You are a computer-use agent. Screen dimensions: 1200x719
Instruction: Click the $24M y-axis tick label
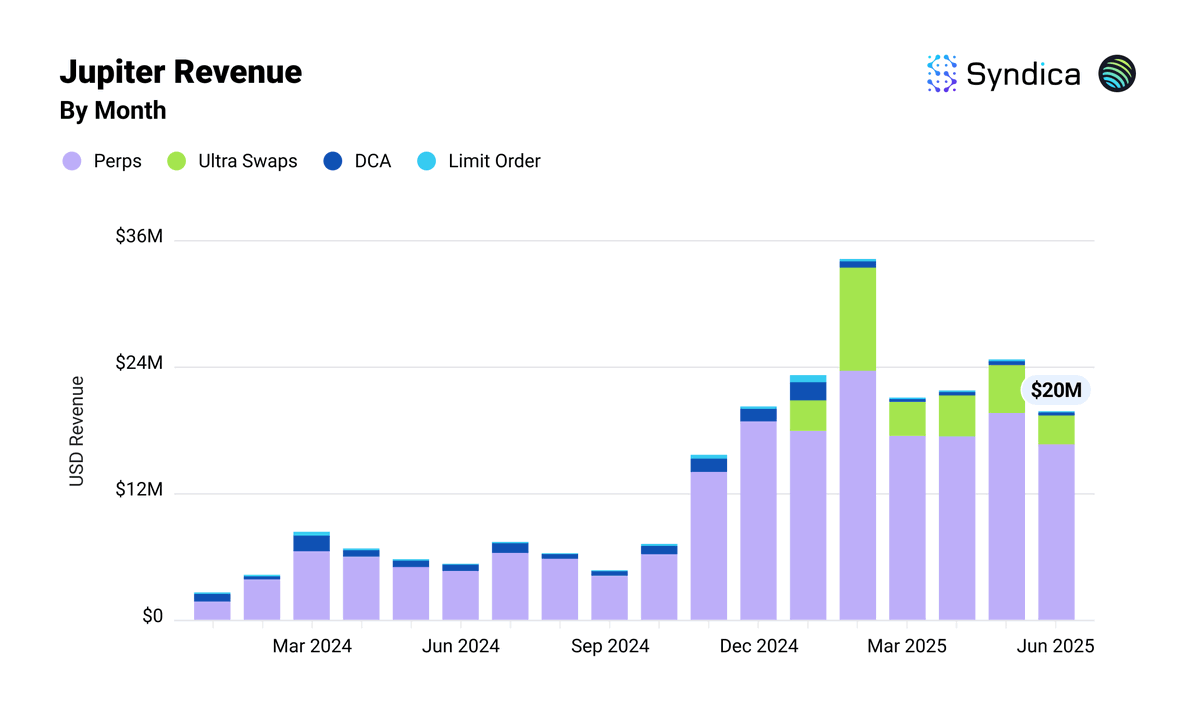pos(139,364)
